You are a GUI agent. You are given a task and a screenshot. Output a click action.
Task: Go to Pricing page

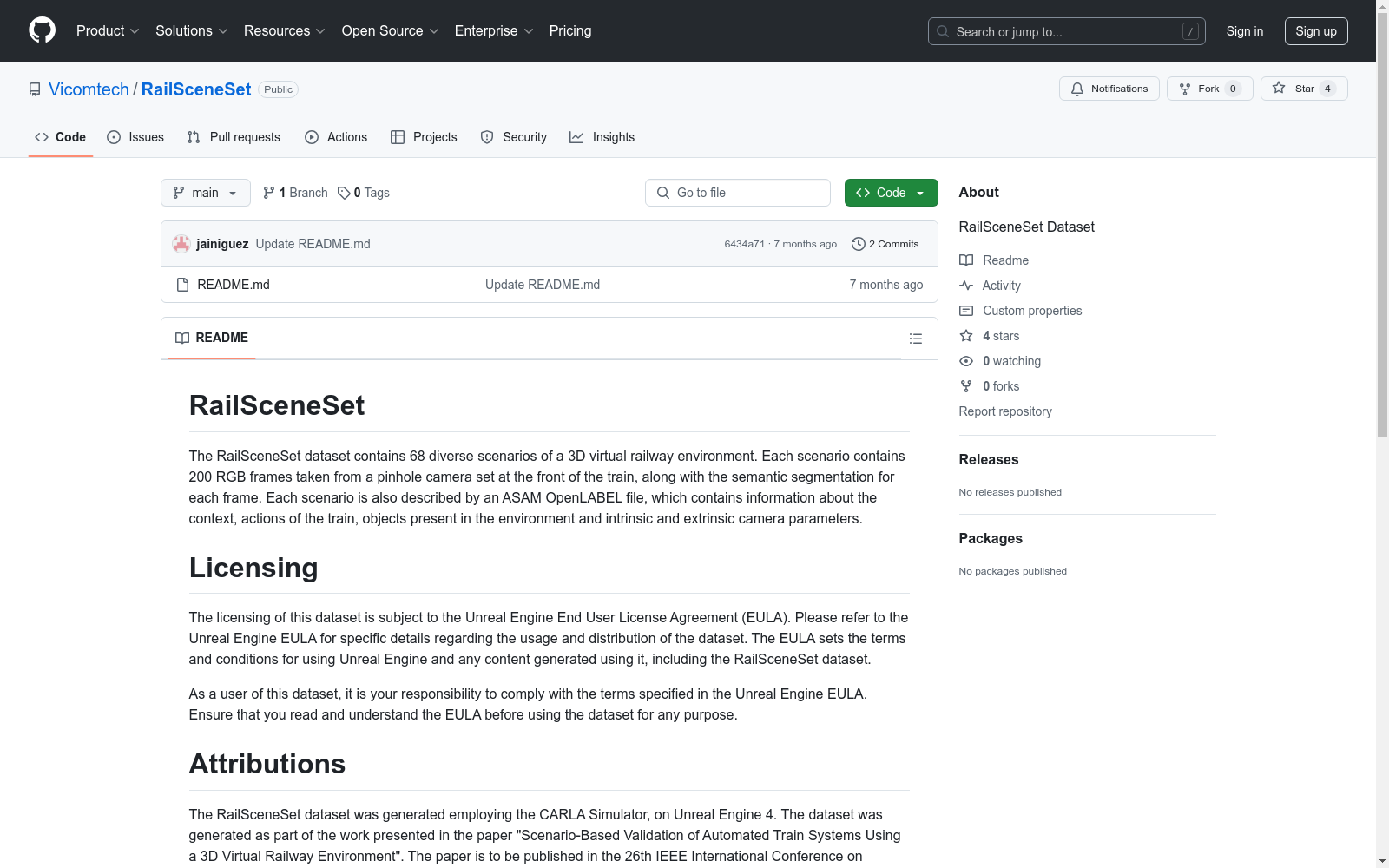pyautogui.click(x=570, y=31)
